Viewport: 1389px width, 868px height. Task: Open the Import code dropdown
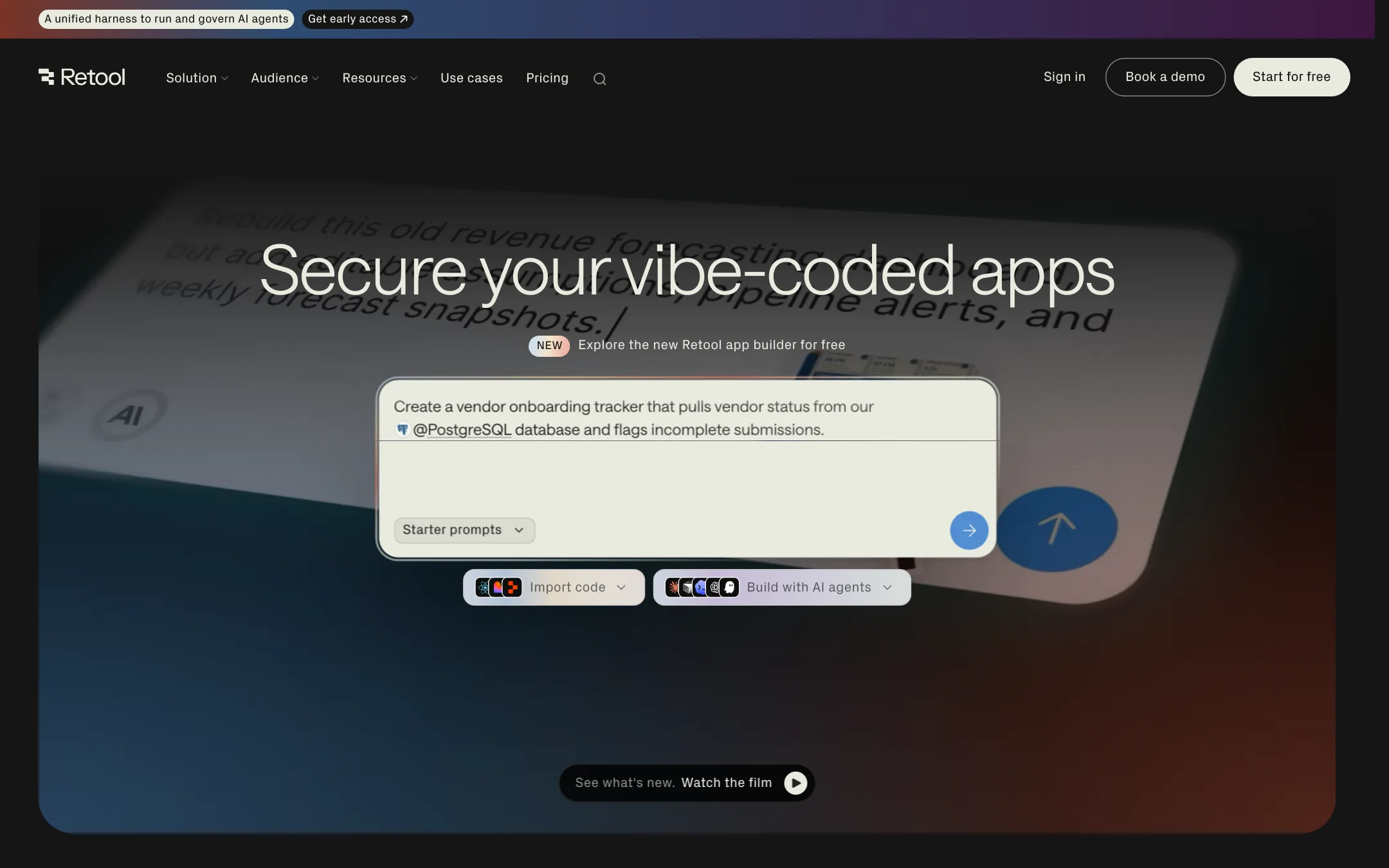point(554,587)
